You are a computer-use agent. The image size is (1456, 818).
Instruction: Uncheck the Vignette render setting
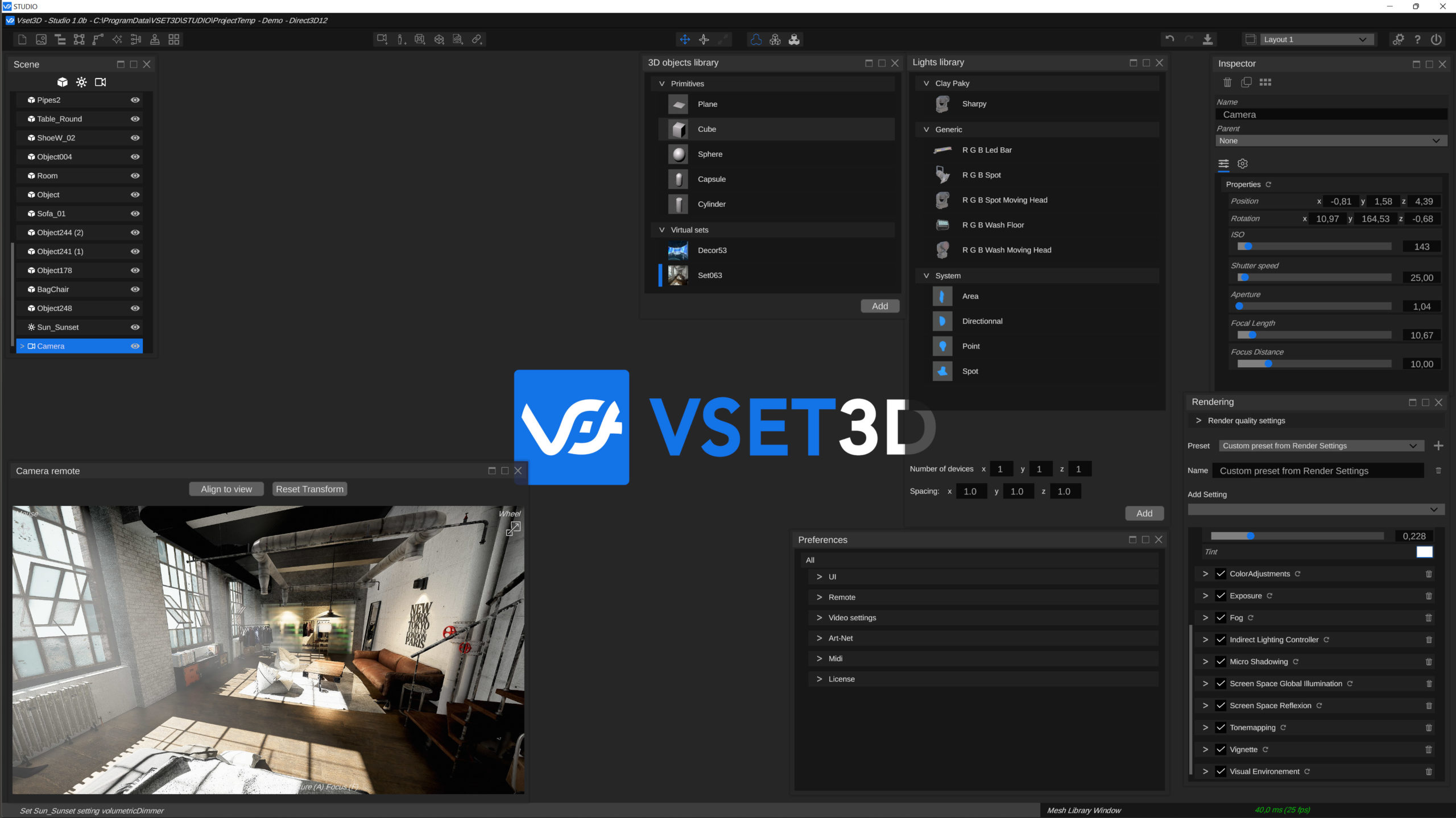click(x=1221, y=749)
